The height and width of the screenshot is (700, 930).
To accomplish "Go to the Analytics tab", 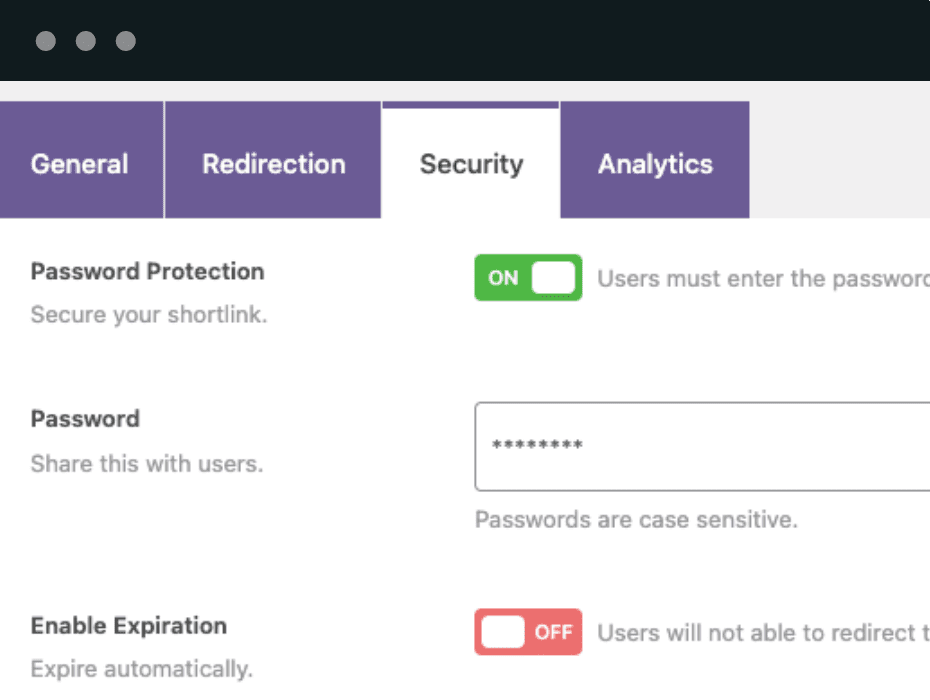I will (655, 164).
